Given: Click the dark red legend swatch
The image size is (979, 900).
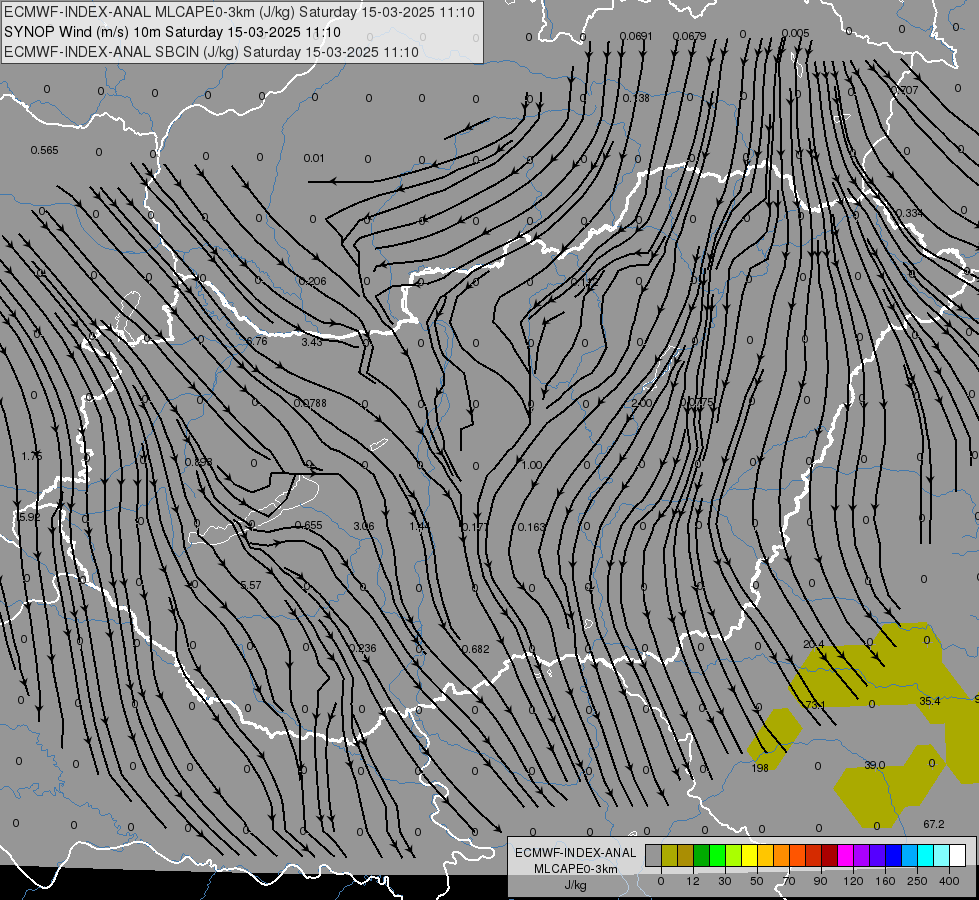Looking at the screenshot, I should 829,856.
